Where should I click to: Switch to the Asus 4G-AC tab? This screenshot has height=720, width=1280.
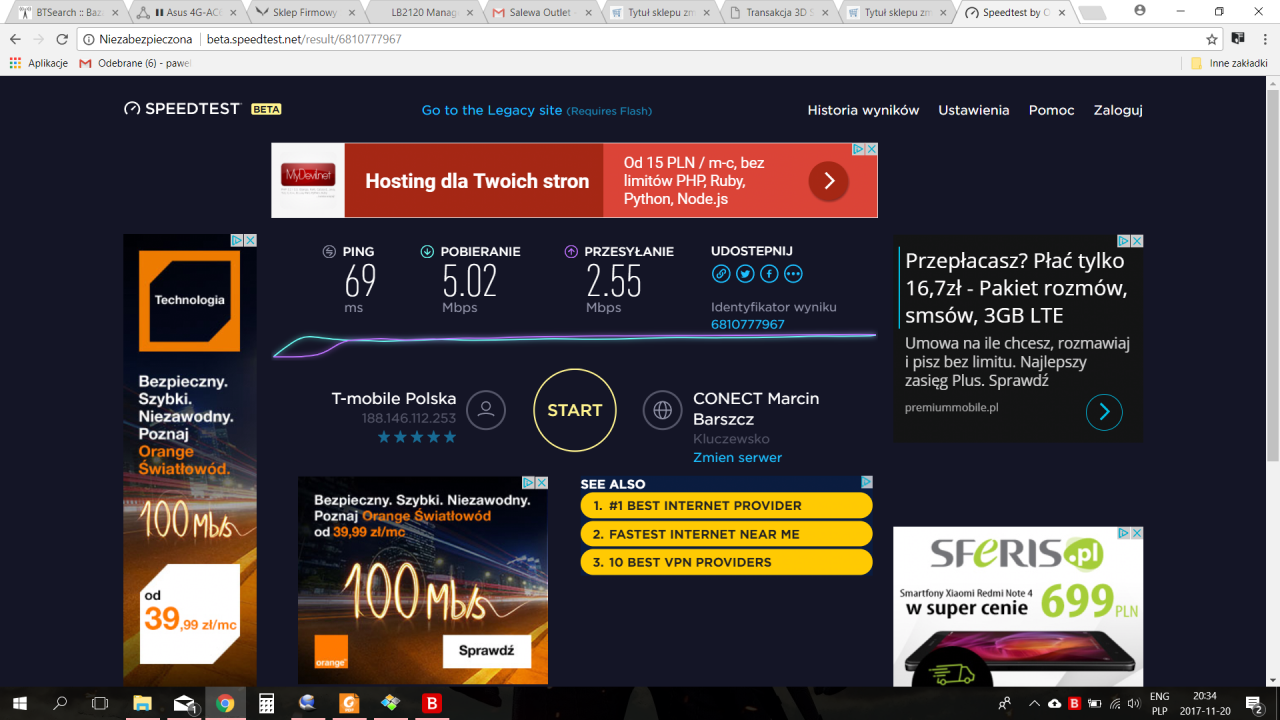186,12
